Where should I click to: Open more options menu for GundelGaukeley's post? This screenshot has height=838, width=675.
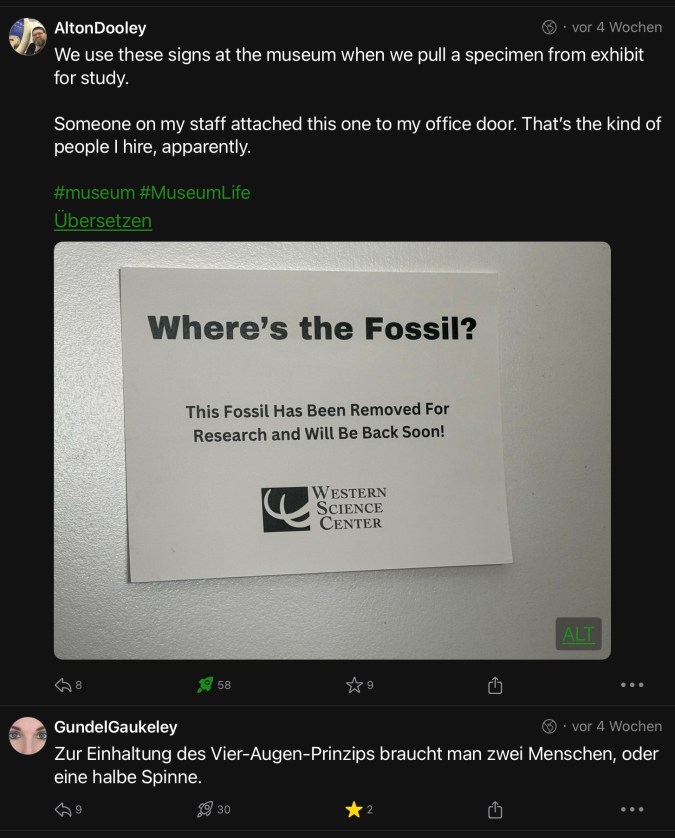click(632, 809)
